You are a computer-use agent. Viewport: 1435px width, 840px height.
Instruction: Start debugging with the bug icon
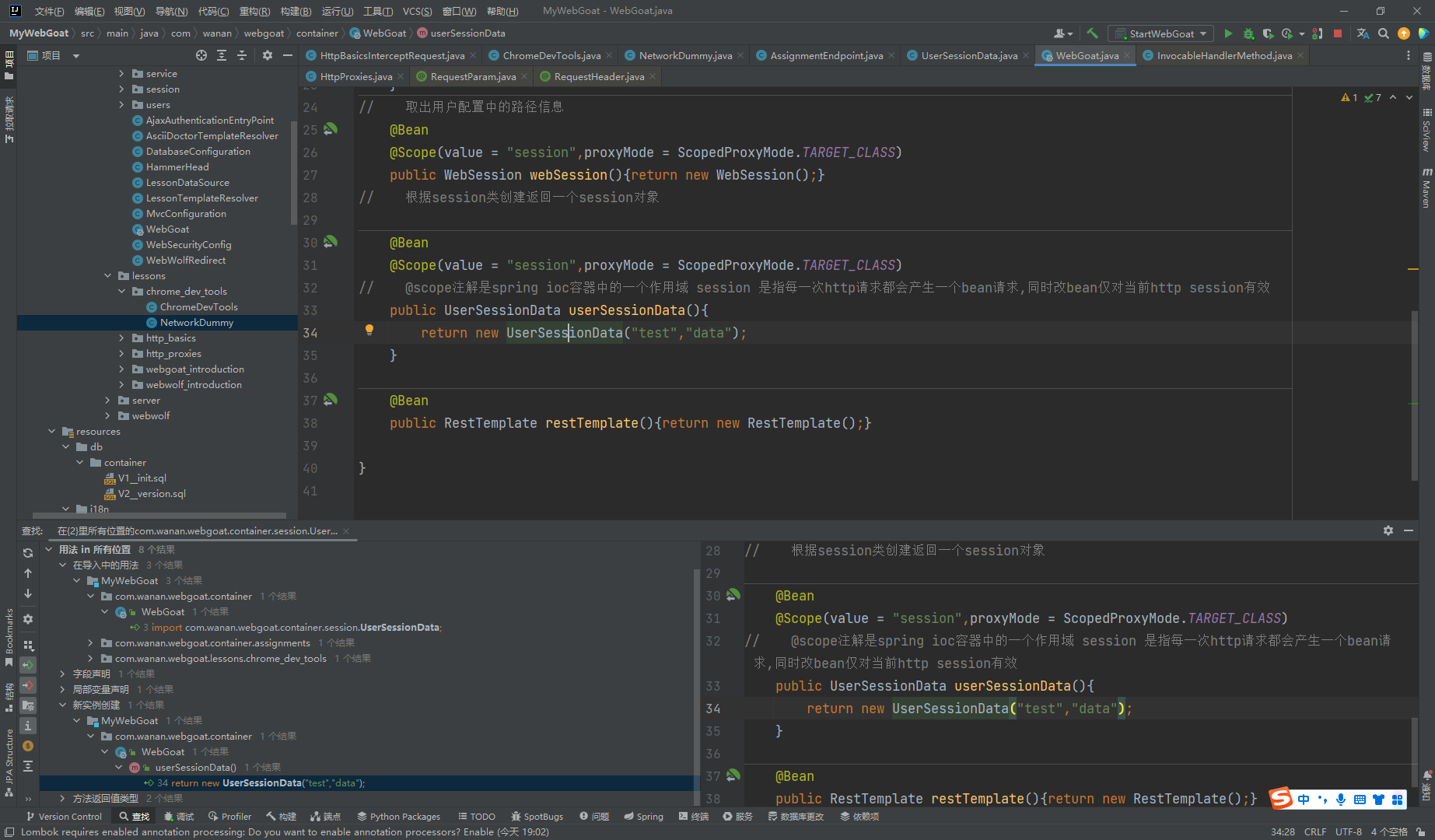coord(1248,33)
